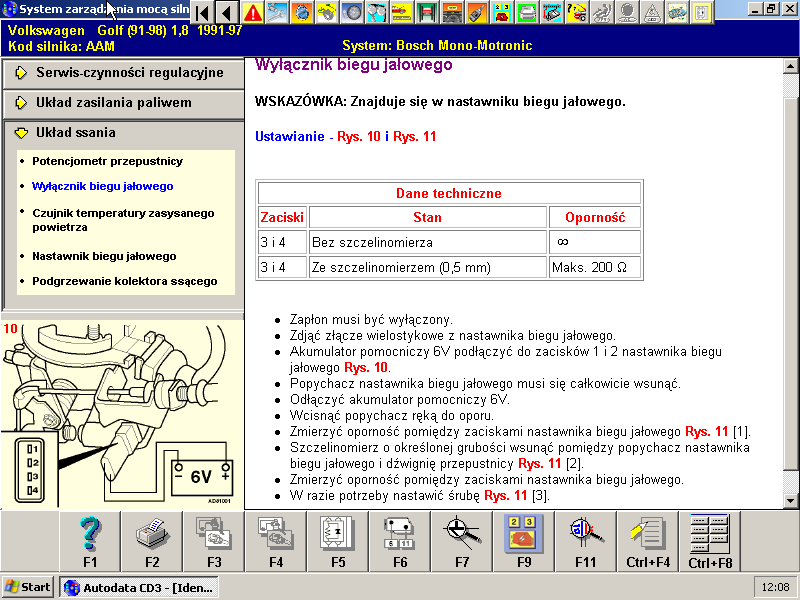Select Wyłącznik biegu jałowego menu entry
Viewport: 800px width, 600px height.
click(103, 186)
